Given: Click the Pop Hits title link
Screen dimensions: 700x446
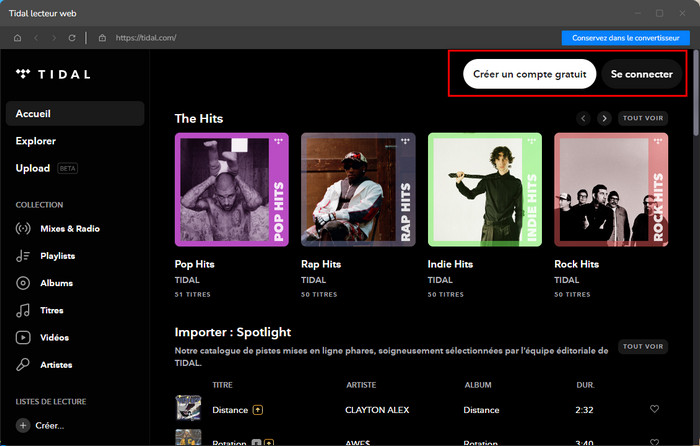Looking at the screenshot, I should 195,264.
